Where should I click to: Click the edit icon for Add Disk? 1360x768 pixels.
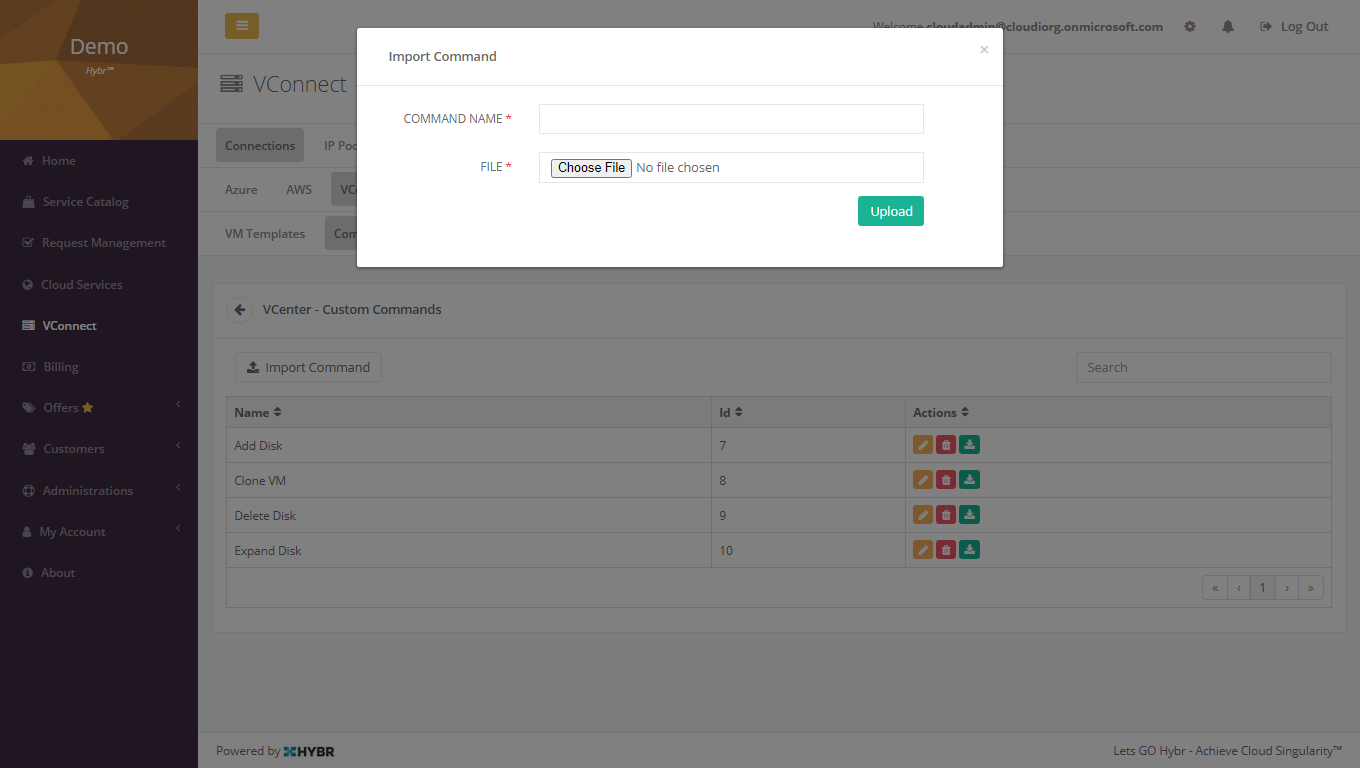(x=922, y=445)
